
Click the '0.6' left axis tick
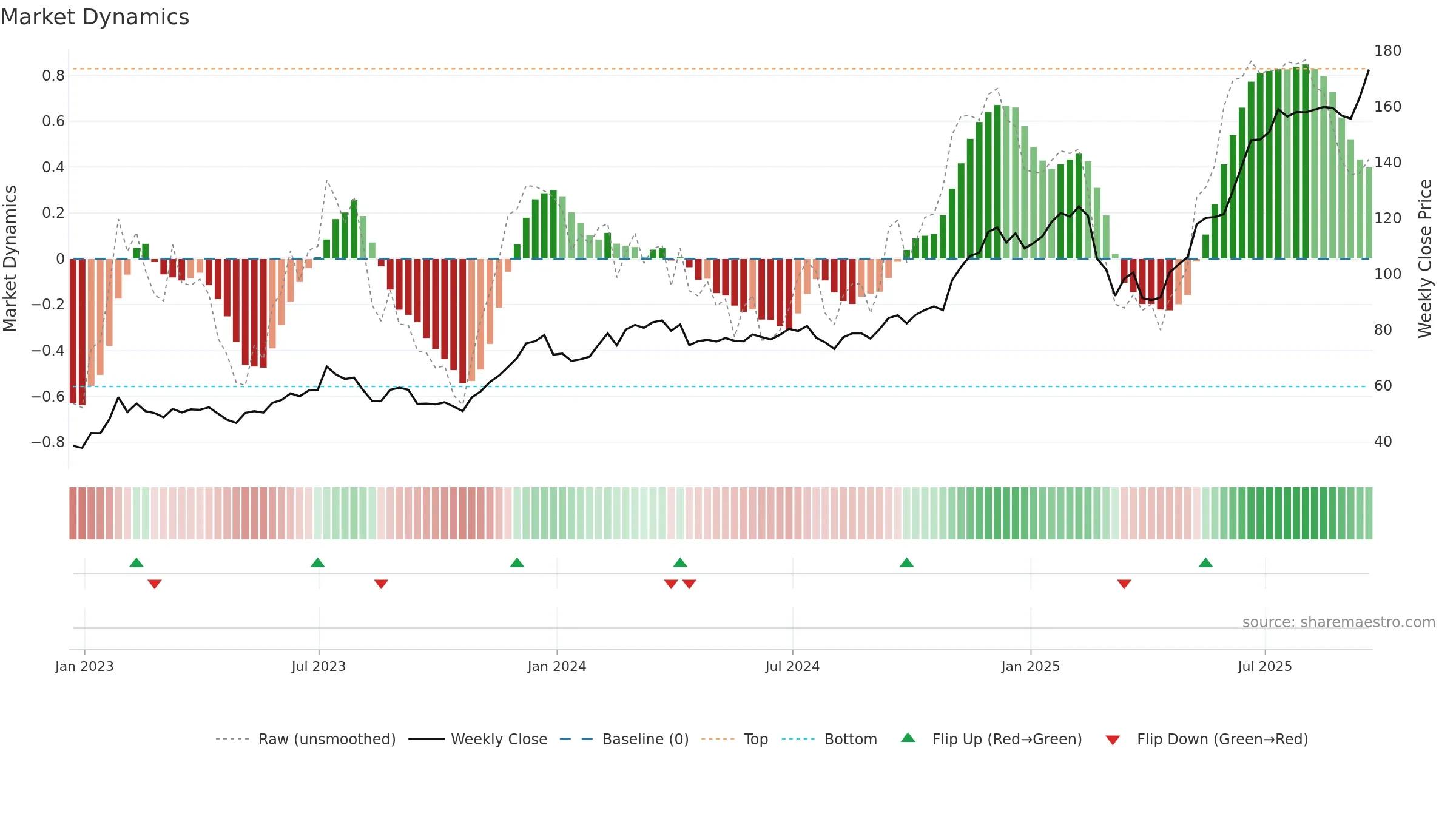[53, 121]
